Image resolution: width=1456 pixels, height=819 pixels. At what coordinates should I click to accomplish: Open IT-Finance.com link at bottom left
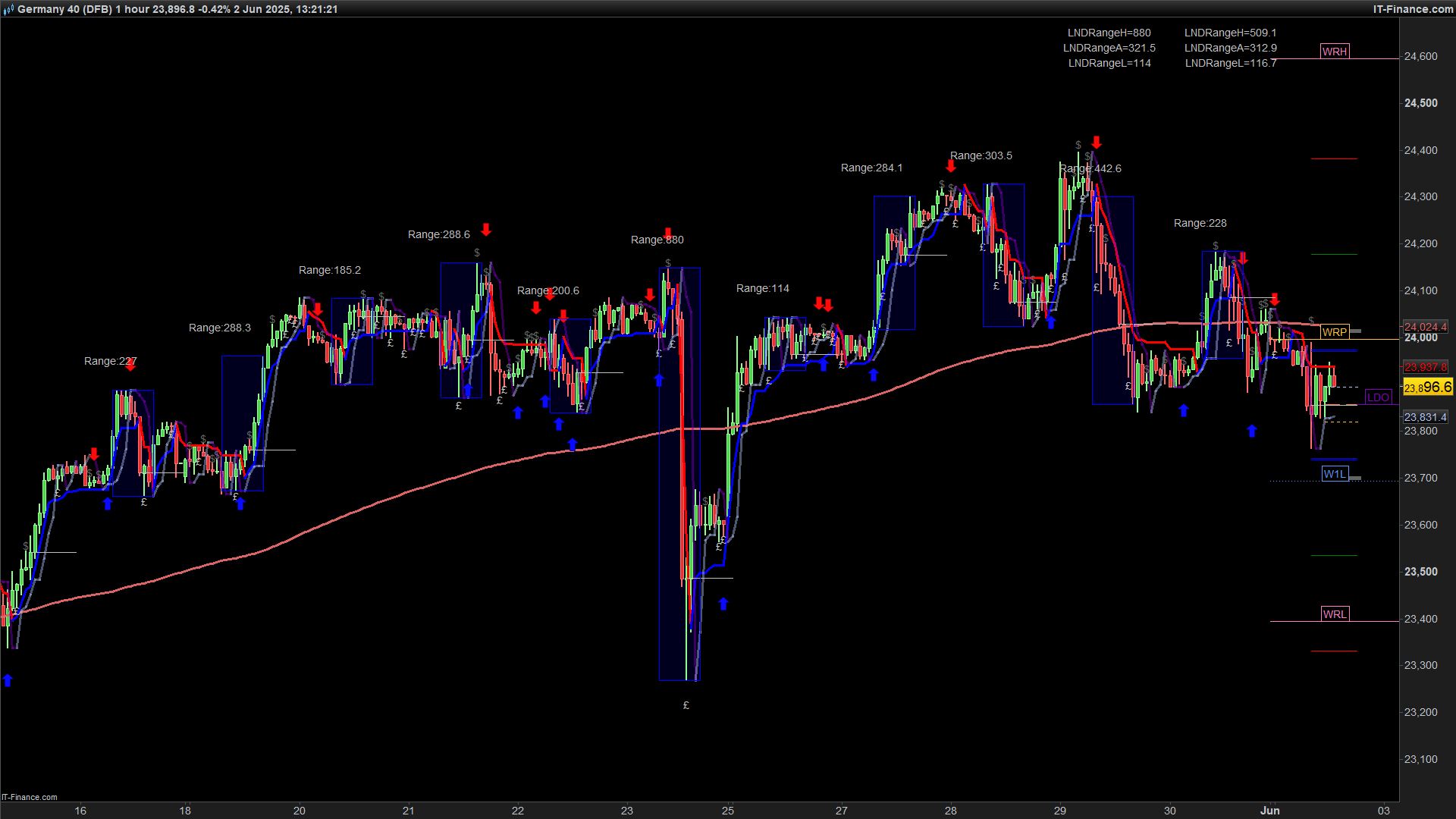(x=30, y=797)
